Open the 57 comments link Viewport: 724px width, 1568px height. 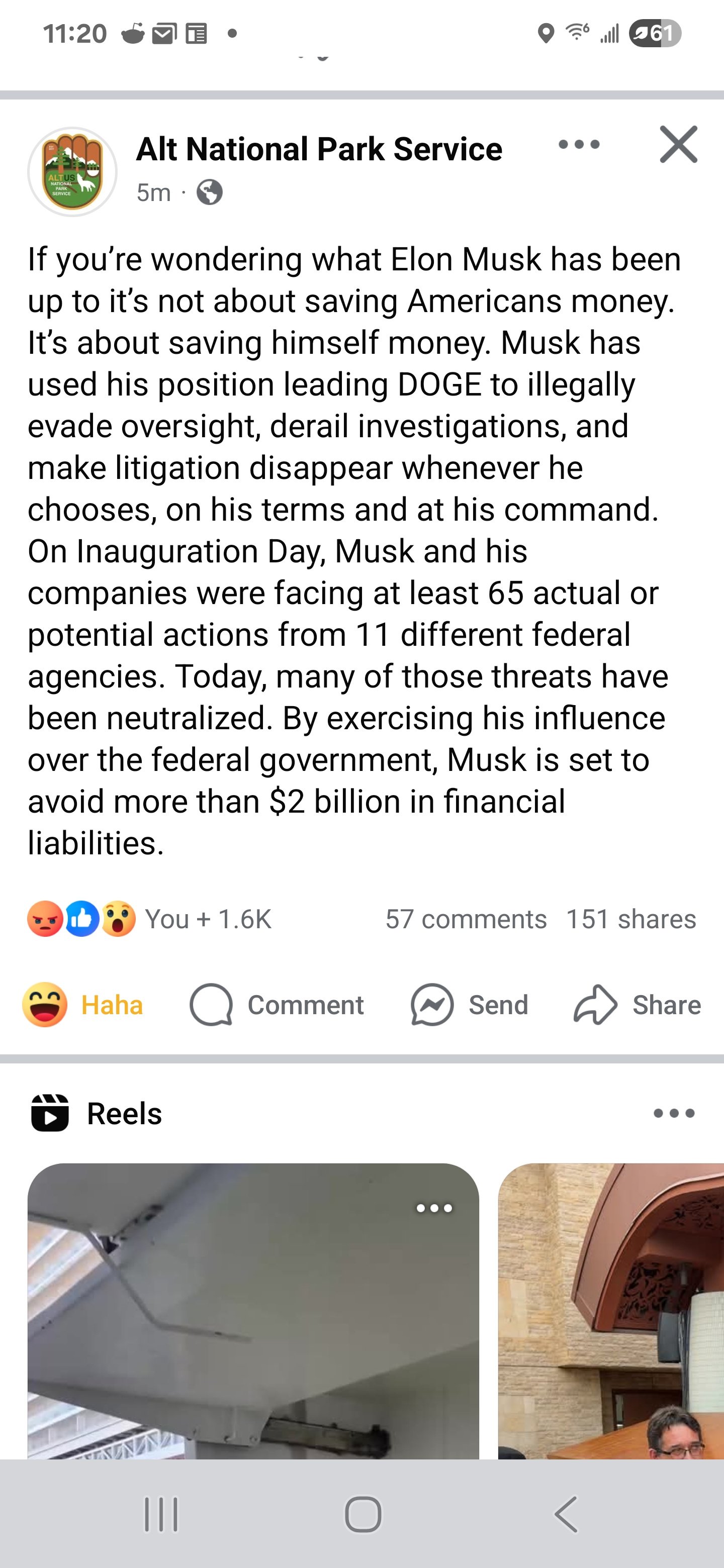466,919
